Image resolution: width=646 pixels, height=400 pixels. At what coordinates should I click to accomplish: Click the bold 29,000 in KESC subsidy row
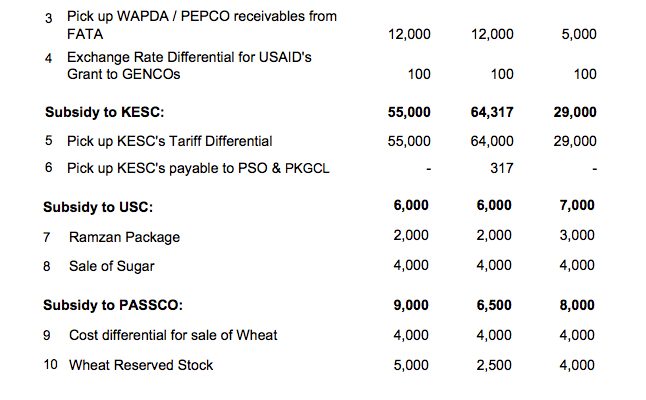tap(575, 112)
